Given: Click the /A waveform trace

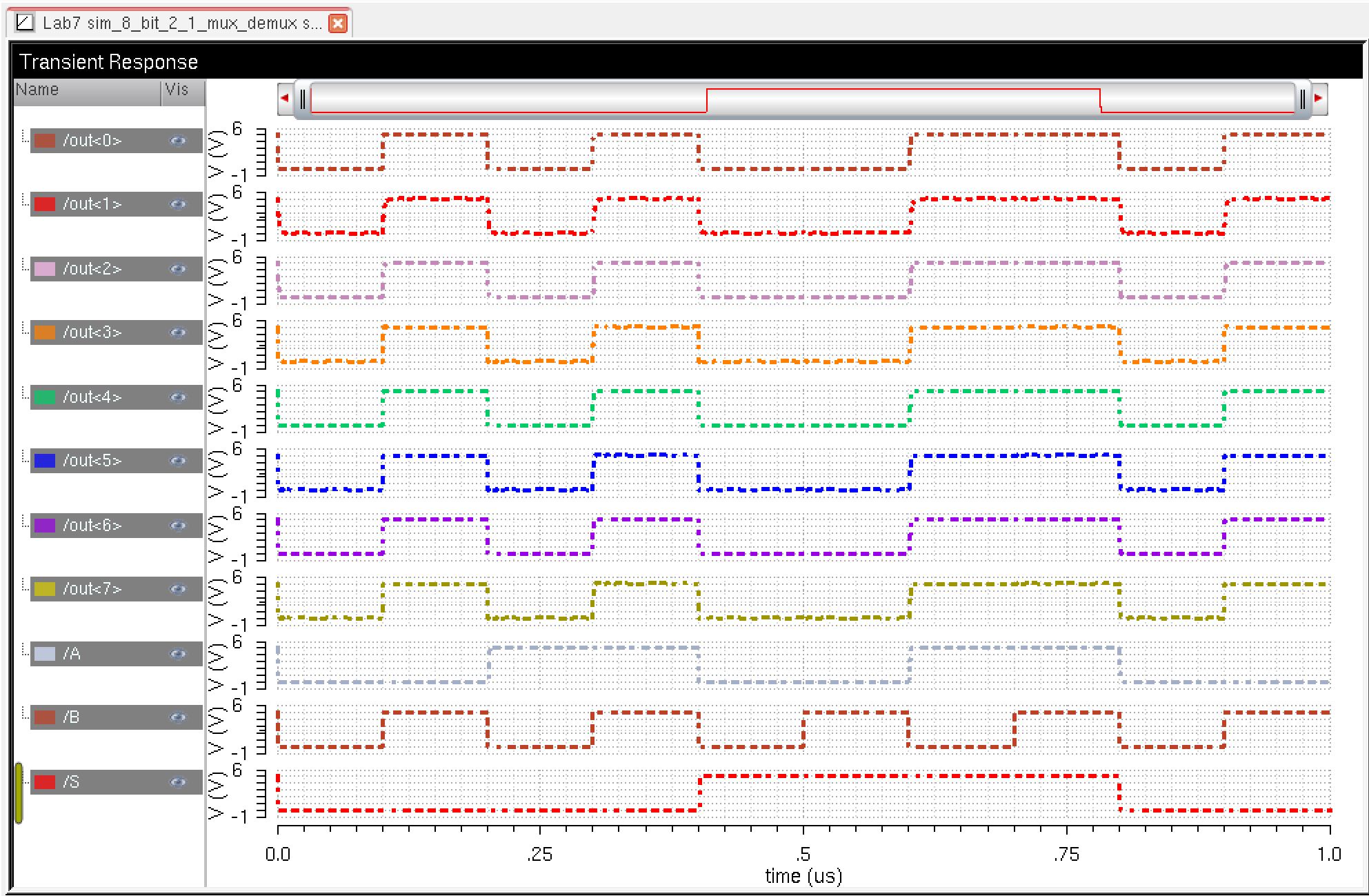Looking at the screenshot, I should coord(803,665).
